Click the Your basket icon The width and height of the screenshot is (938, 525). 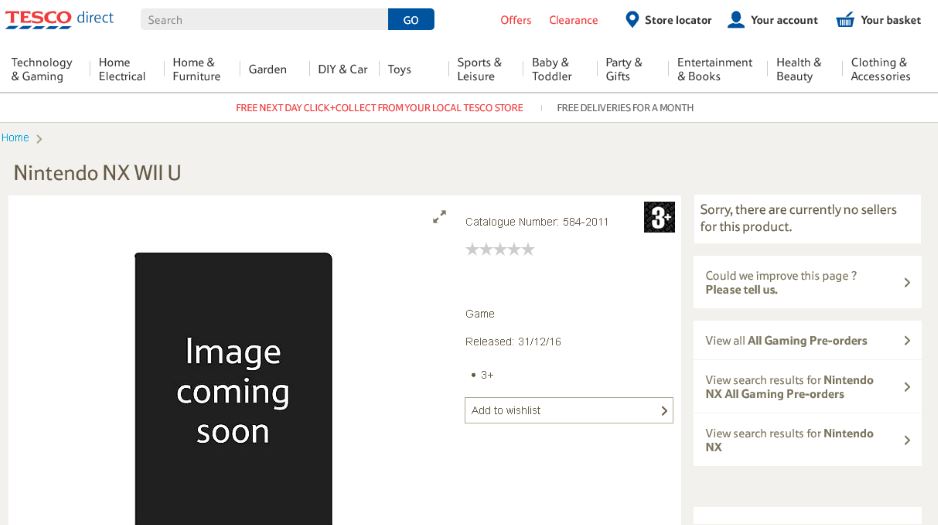845,20
